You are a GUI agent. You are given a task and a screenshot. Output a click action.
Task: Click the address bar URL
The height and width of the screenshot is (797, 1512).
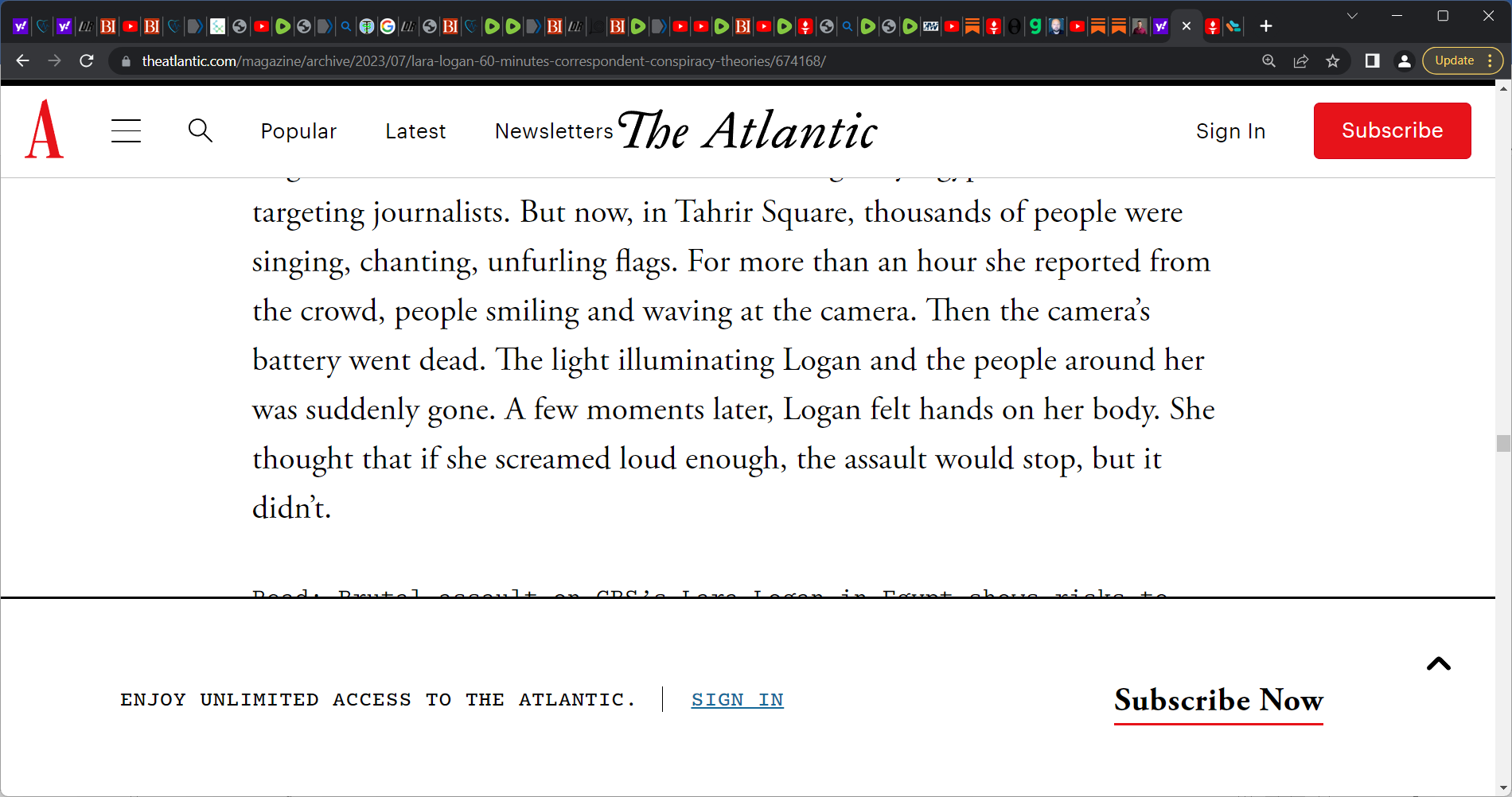pyautogui.click(x=484, y=61)
